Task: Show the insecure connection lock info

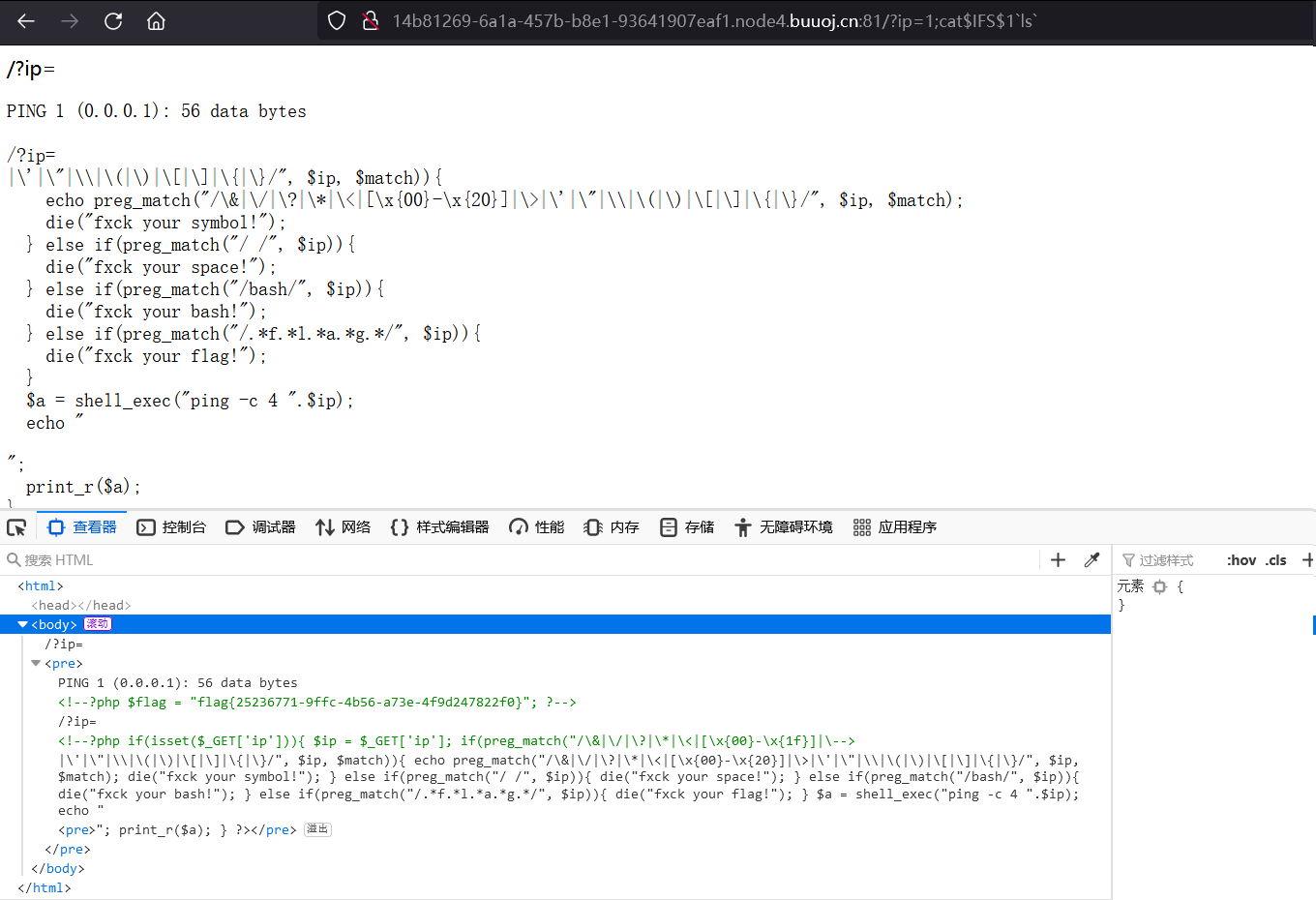Action: click(x=370, y=21)
